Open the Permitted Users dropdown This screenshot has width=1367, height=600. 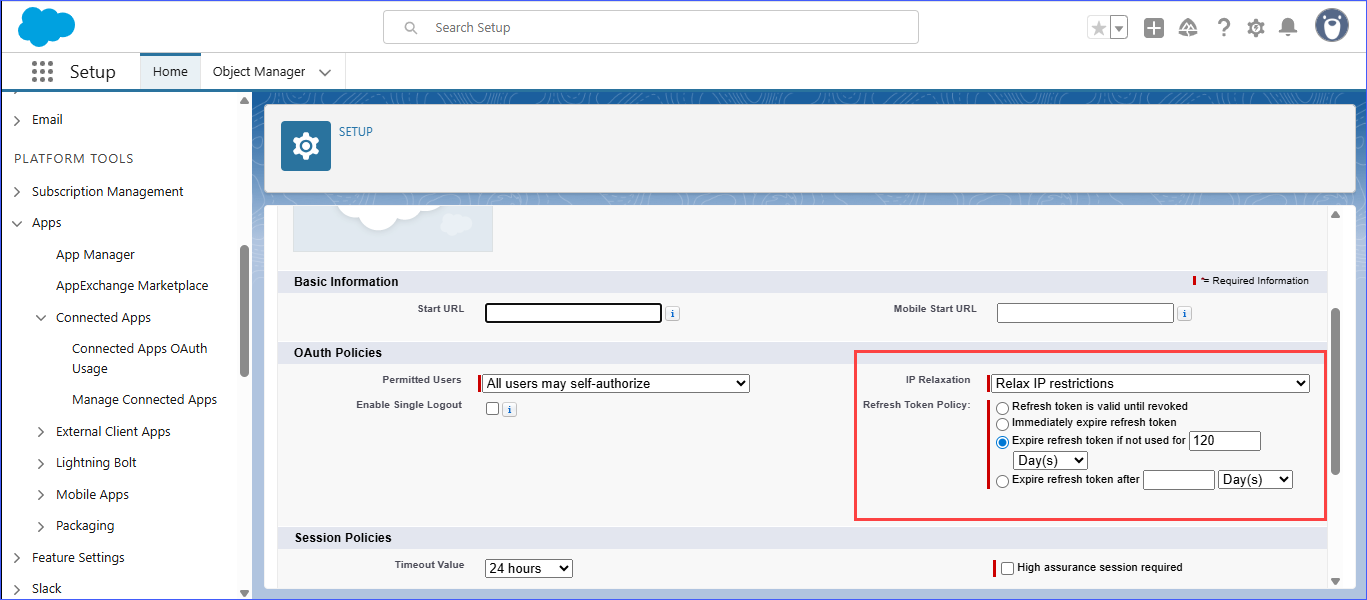point(616,383)
